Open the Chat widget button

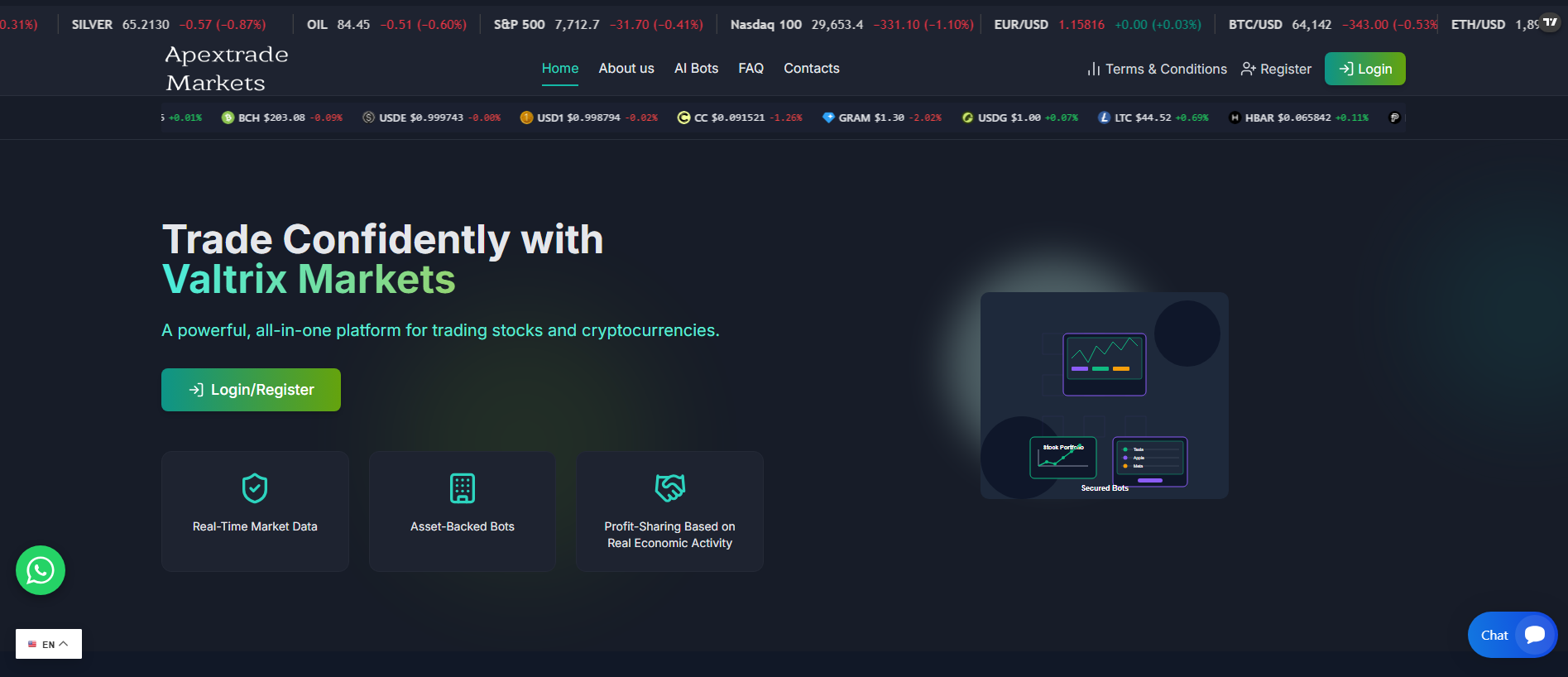(1513, 635)
